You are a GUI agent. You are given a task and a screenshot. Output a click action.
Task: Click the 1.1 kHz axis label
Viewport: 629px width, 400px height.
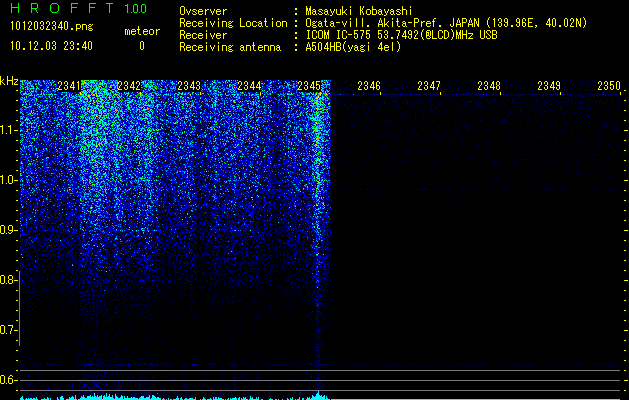click(8, 130)
